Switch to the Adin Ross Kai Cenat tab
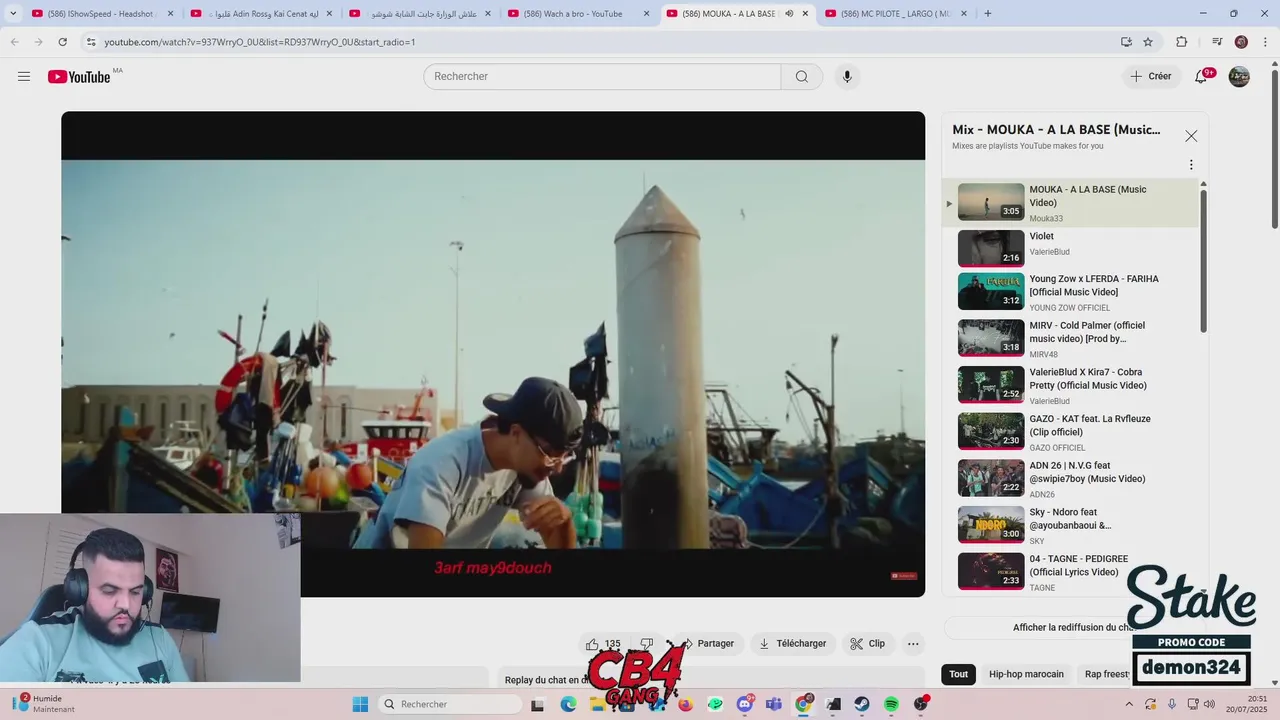The height and width of the screenshot is (720, 1280). click(262, 14)
